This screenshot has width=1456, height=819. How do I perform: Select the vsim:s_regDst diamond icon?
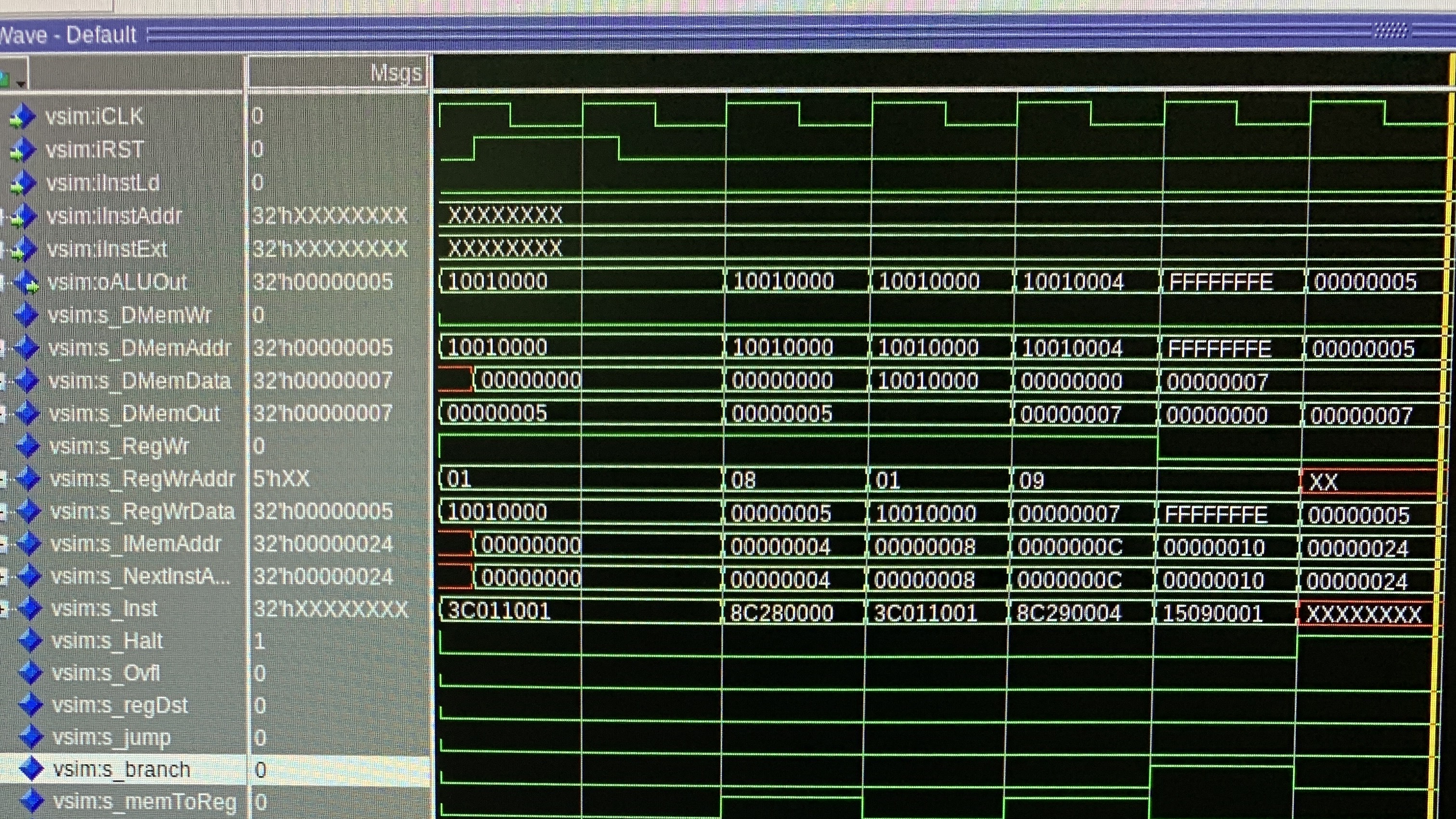tap(31, 705)
